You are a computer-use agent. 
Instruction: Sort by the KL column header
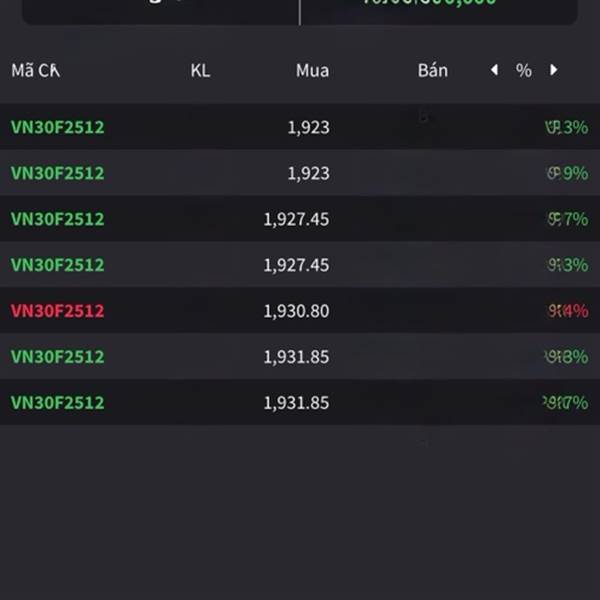point(201,70)
